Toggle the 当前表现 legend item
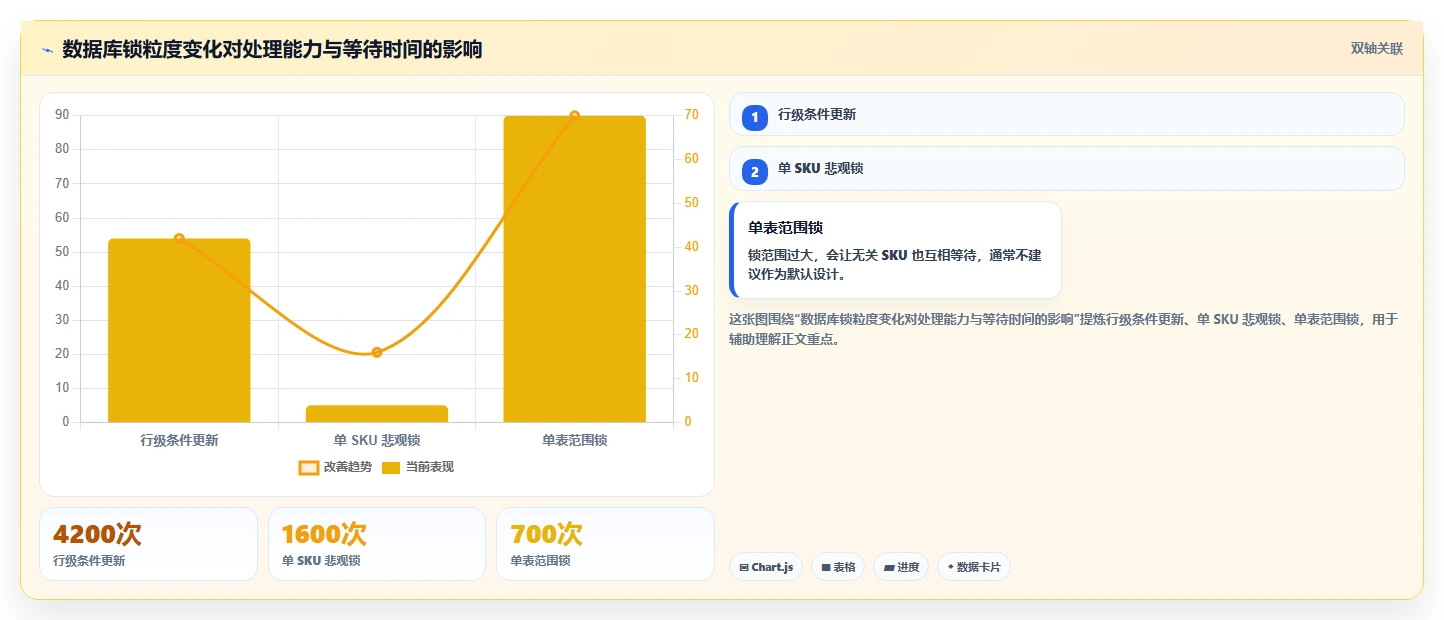Viewport: 1444px width, 620px height. [x=418, y=467]
